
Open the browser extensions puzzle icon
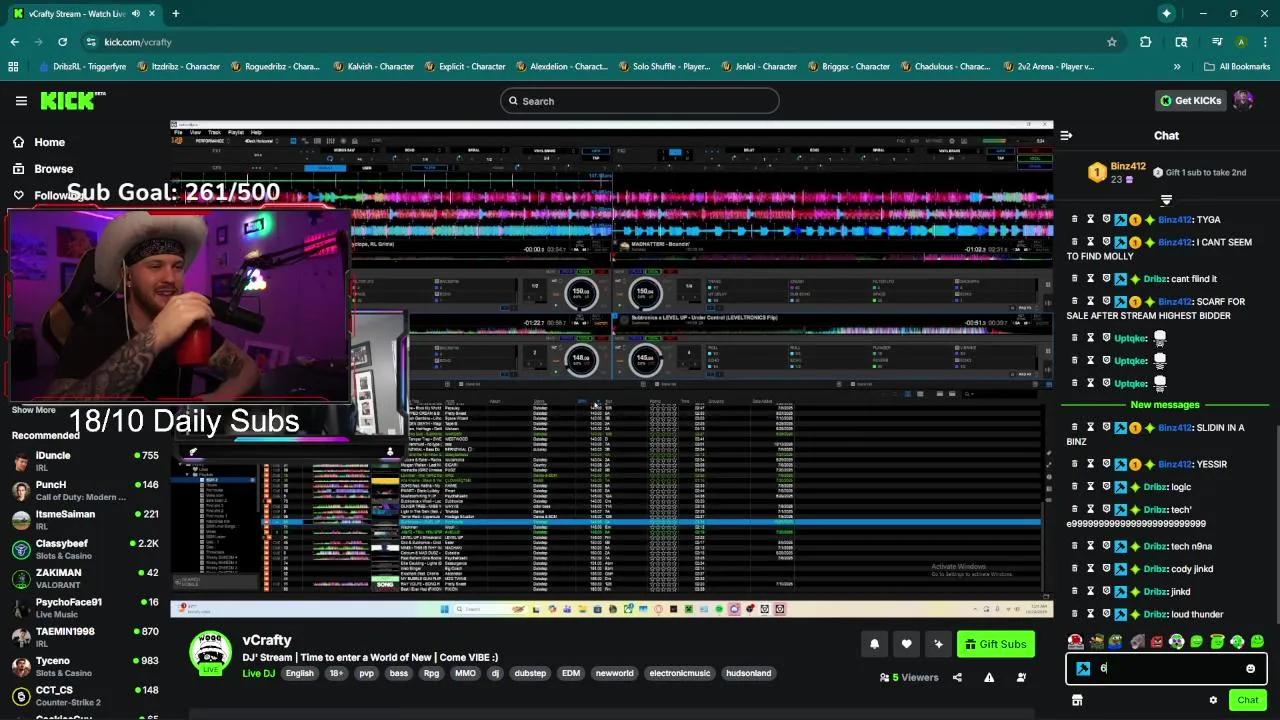[1146, 42]
